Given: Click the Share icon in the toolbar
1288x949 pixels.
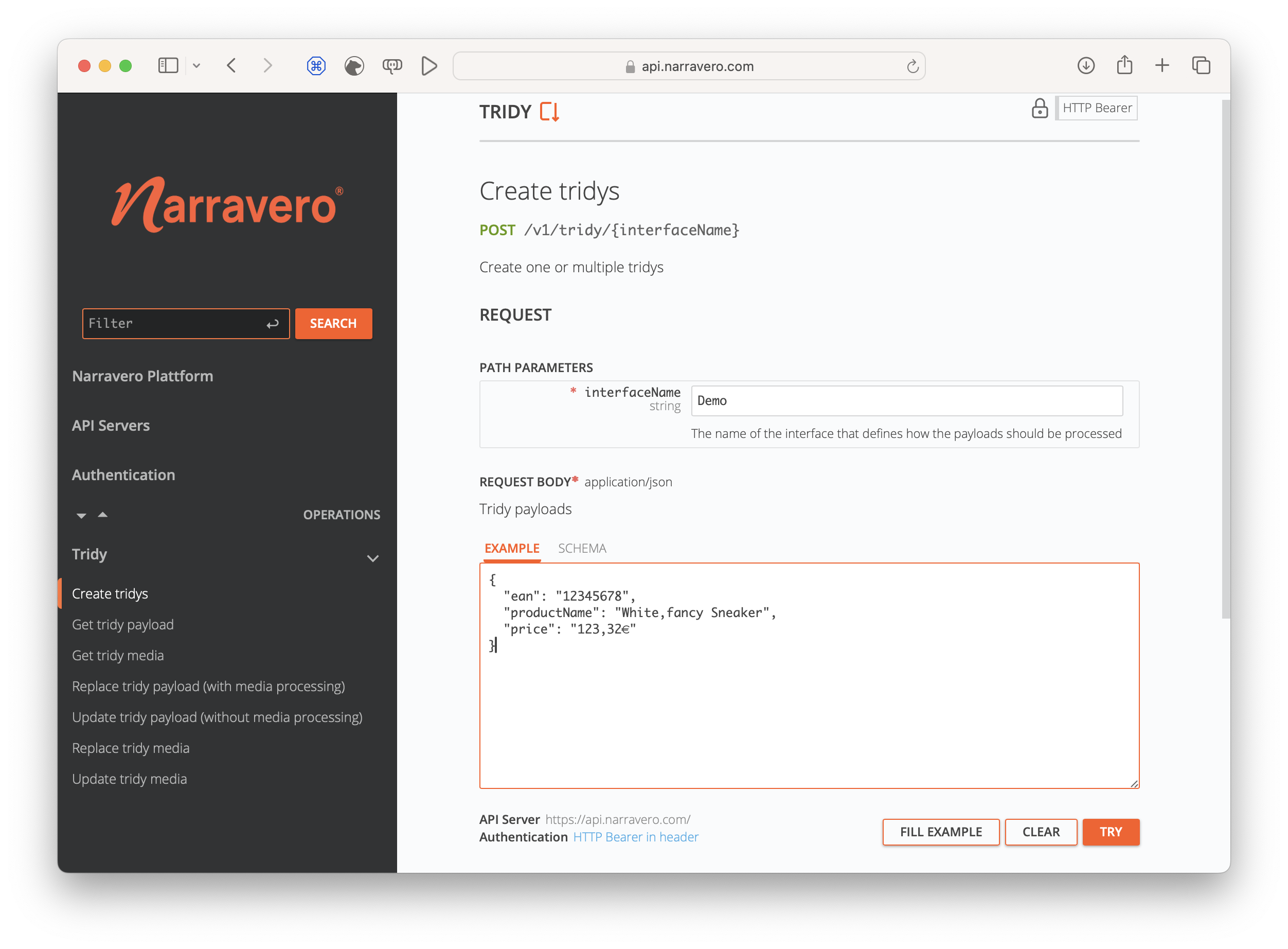Looking at the screenshot, I should 1124,65.
